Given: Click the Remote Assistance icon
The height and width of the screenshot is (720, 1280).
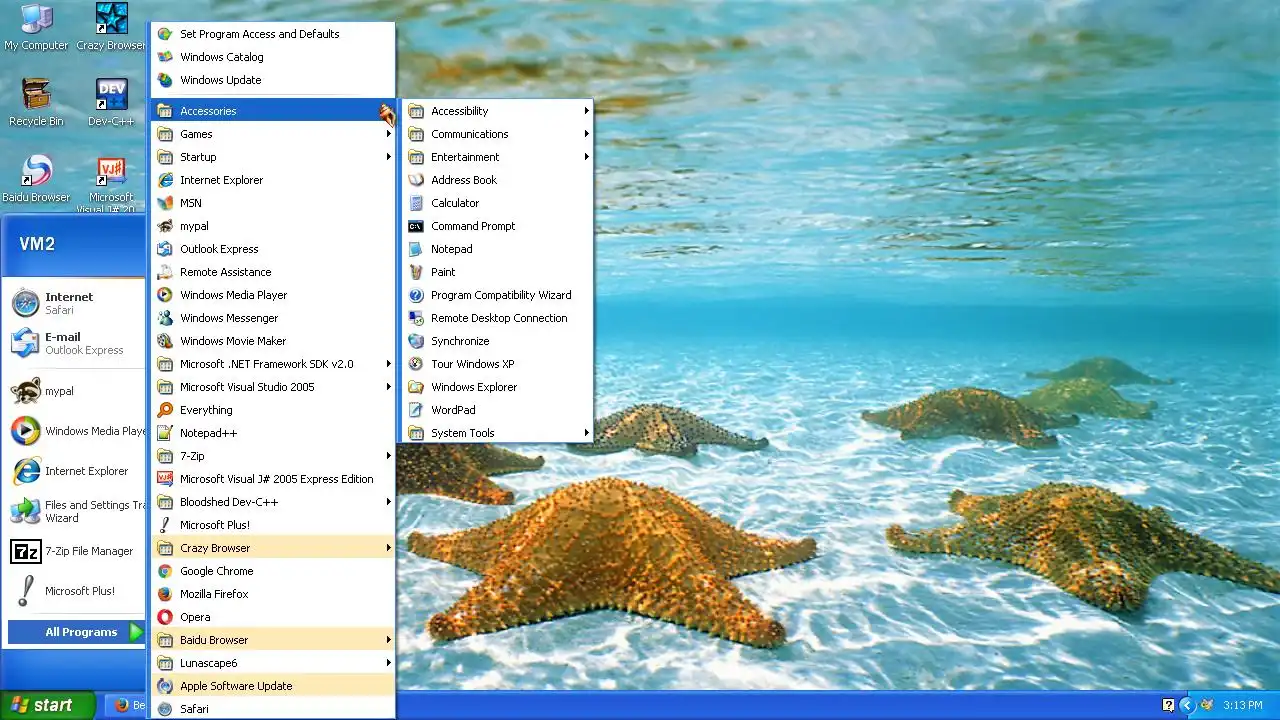Looking at the screenshot, I should coord(165,272).
